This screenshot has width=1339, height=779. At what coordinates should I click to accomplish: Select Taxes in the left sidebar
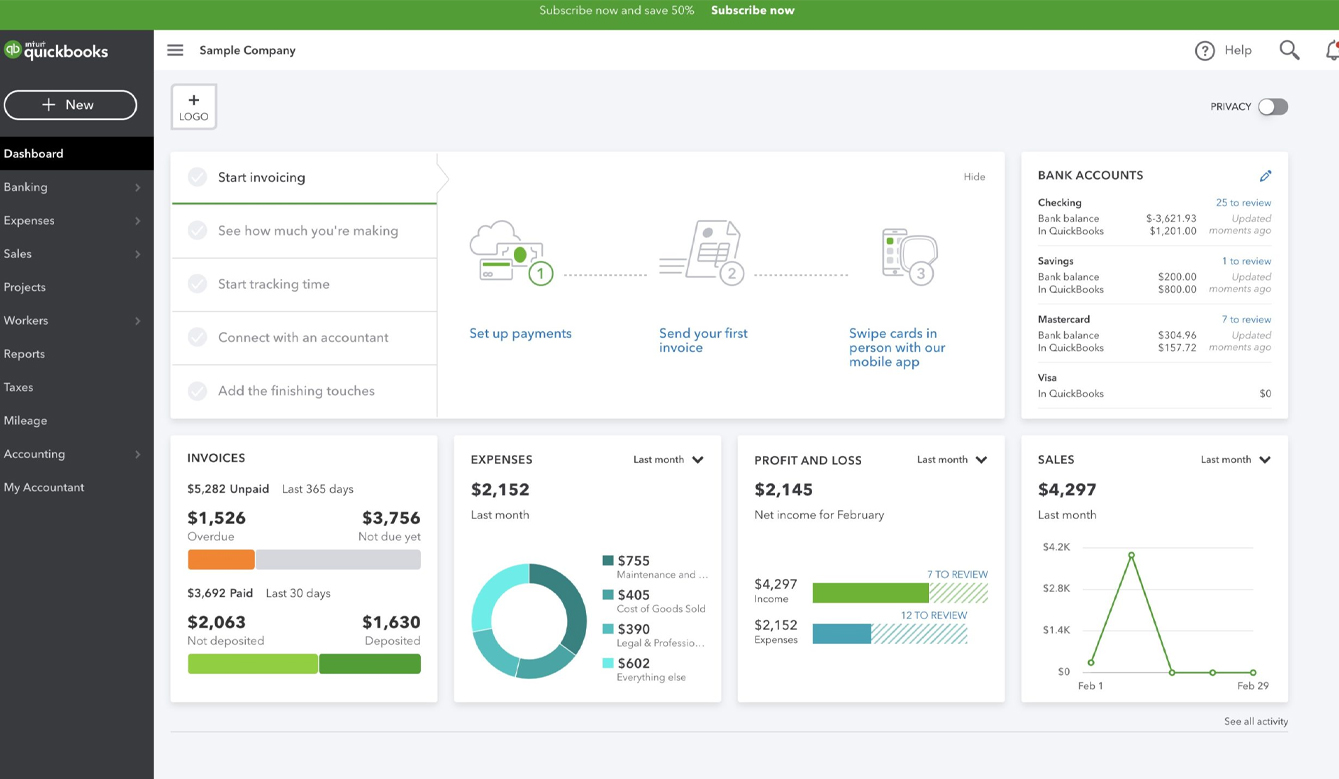tap(18, 387)
